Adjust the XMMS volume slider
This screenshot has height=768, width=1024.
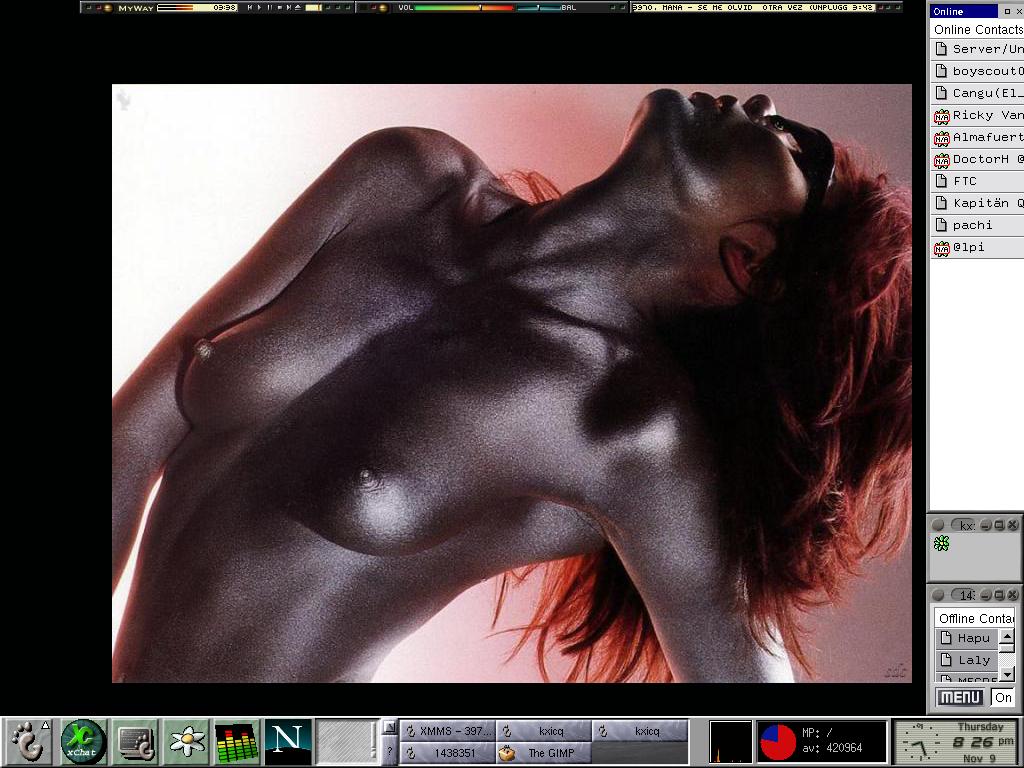click(x=480, y=7)
